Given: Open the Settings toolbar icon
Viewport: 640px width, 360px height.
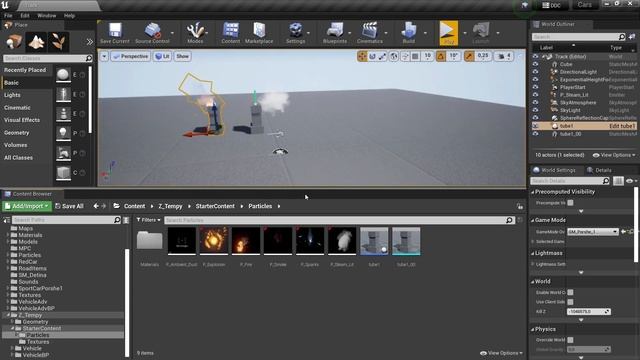Looking at the screenshot, I should click(x=296, y=33).
